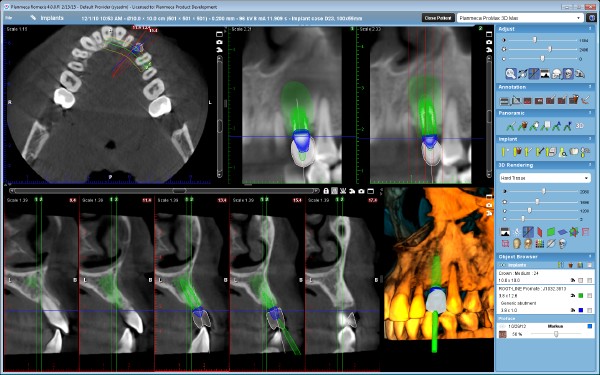This screenshot has height=375, width=600.
Task: Click the add implant icon
Action: [x=505, y=152]
